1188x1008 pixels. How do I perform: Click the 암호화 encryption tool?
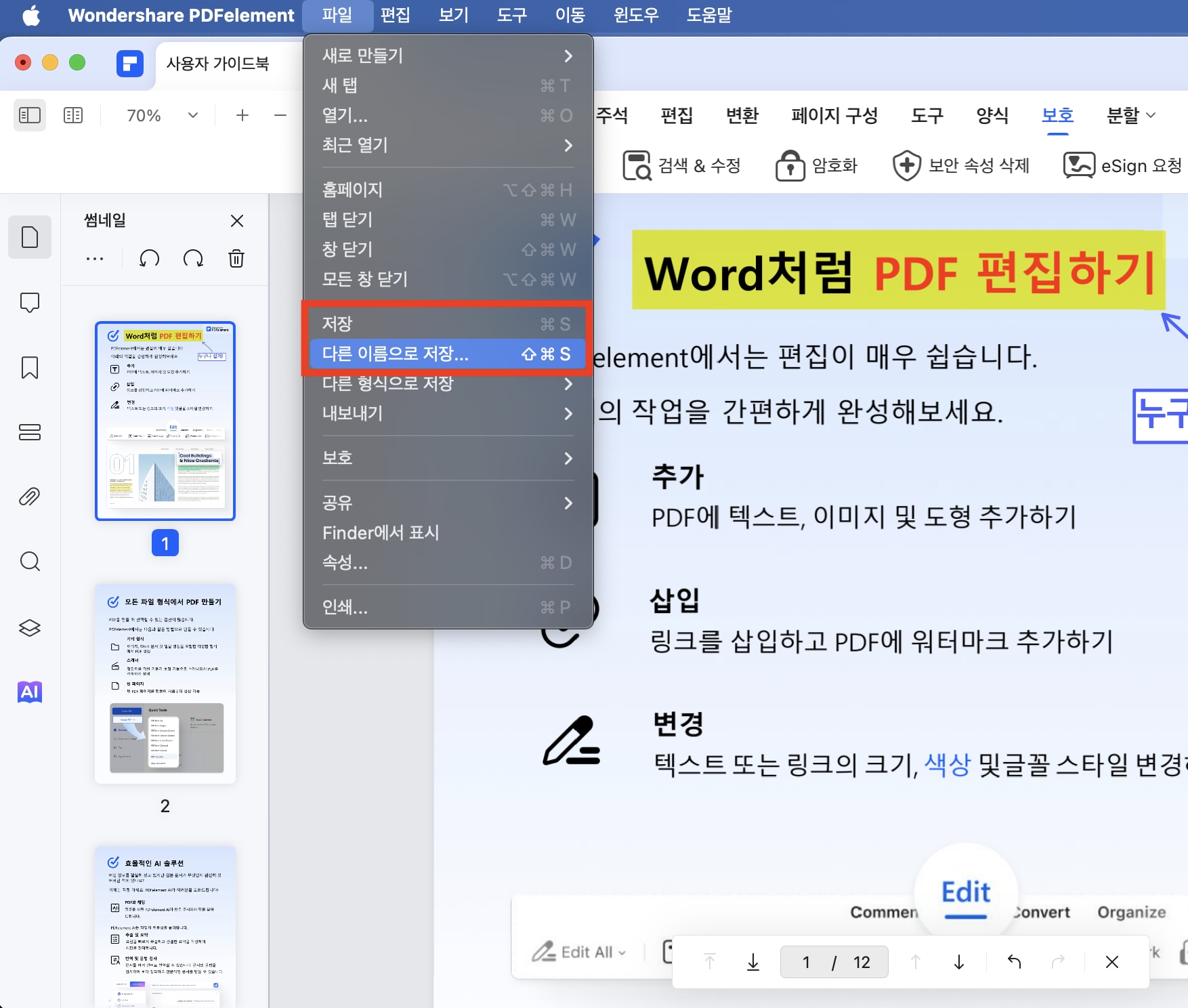click(x=817, y=165)
